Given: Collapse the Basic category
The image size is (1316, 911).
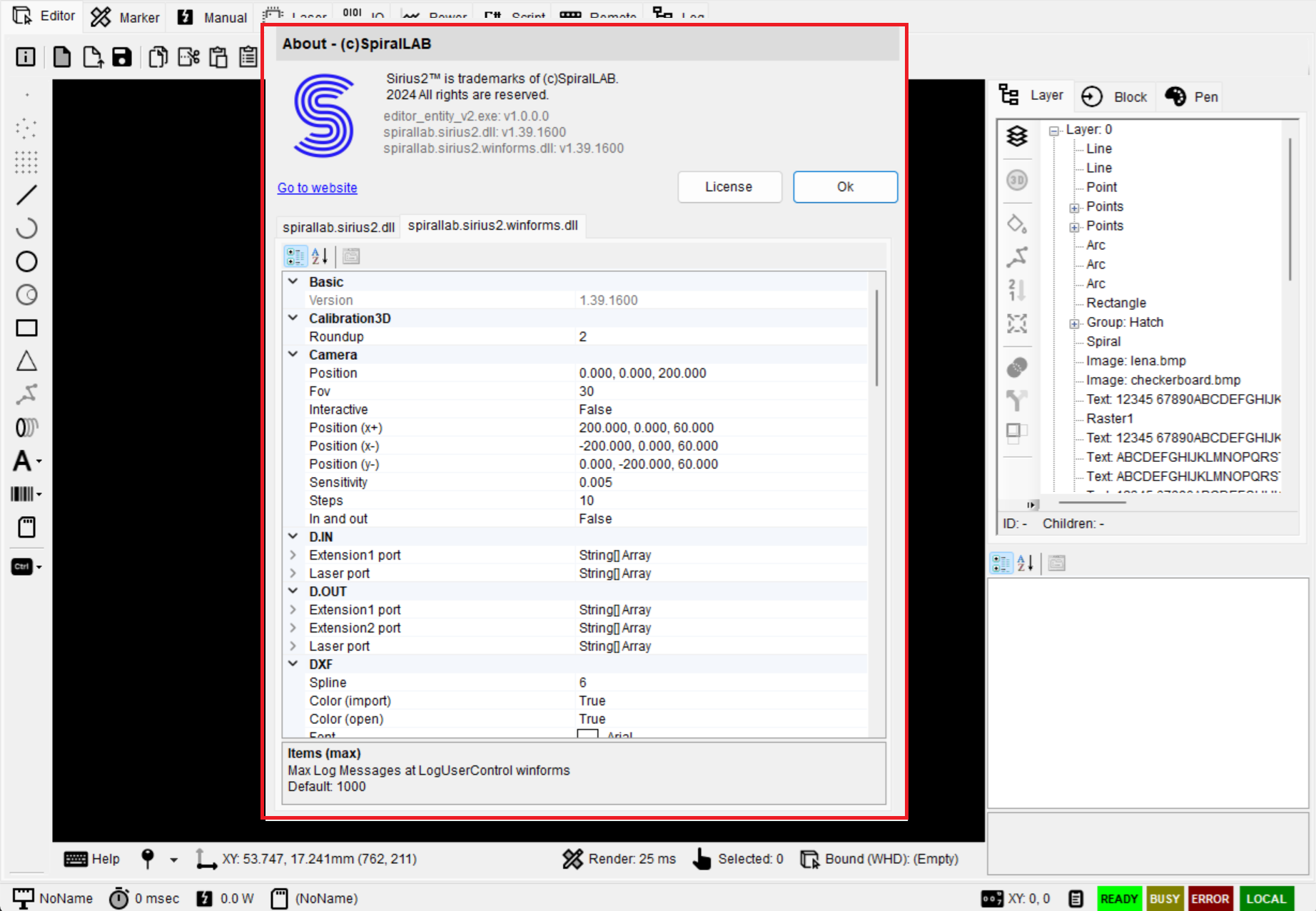Looking at the screenshot, I should 293,281.
